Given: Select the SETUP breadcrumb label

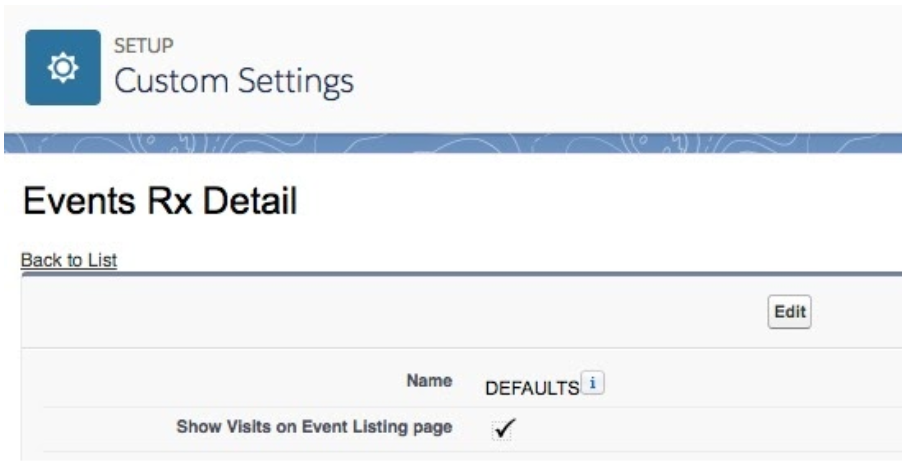Looking at the screenshot, I should click(x=143, y=45).
